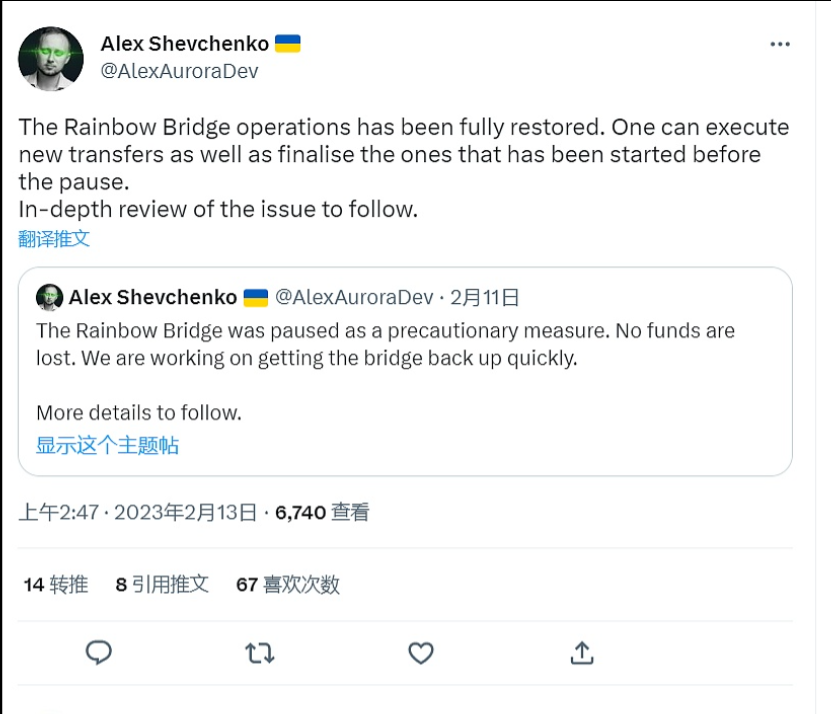Click the Ukraine flag beside the top author name

click(x=288, y=44)
